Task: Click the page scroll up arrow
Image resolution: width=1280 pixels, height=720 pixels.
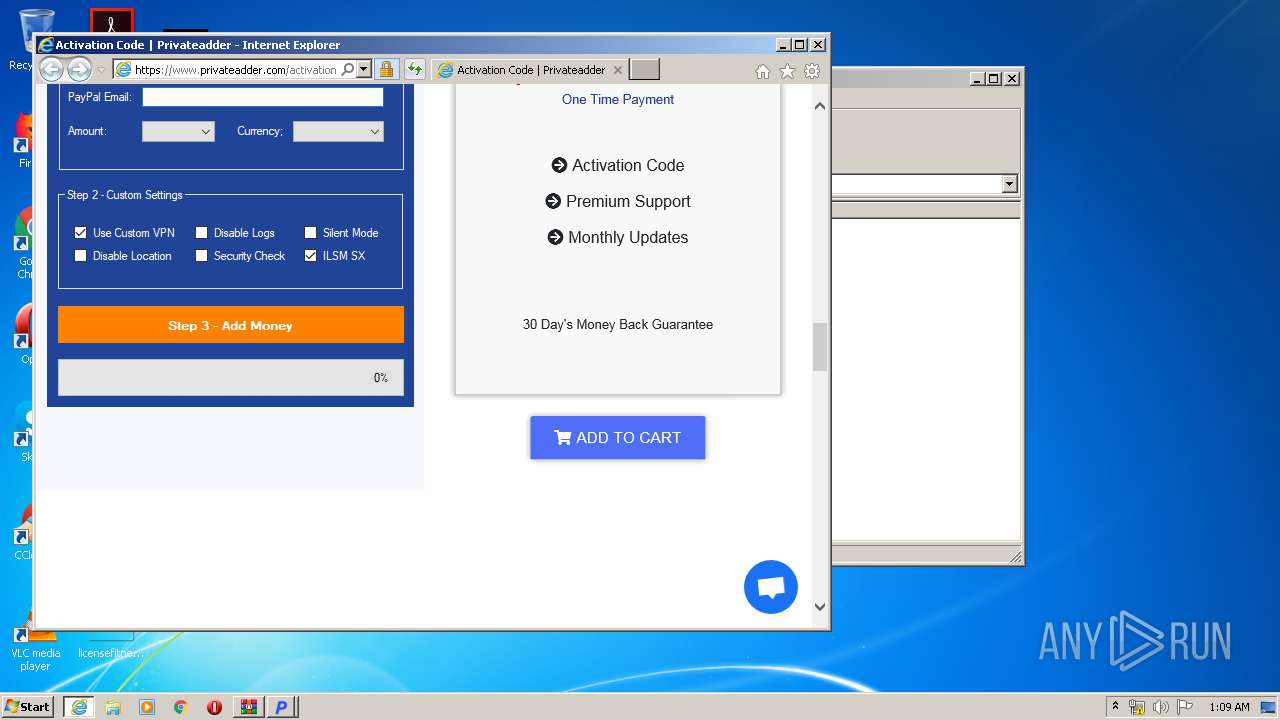Action: pos(820,105)
